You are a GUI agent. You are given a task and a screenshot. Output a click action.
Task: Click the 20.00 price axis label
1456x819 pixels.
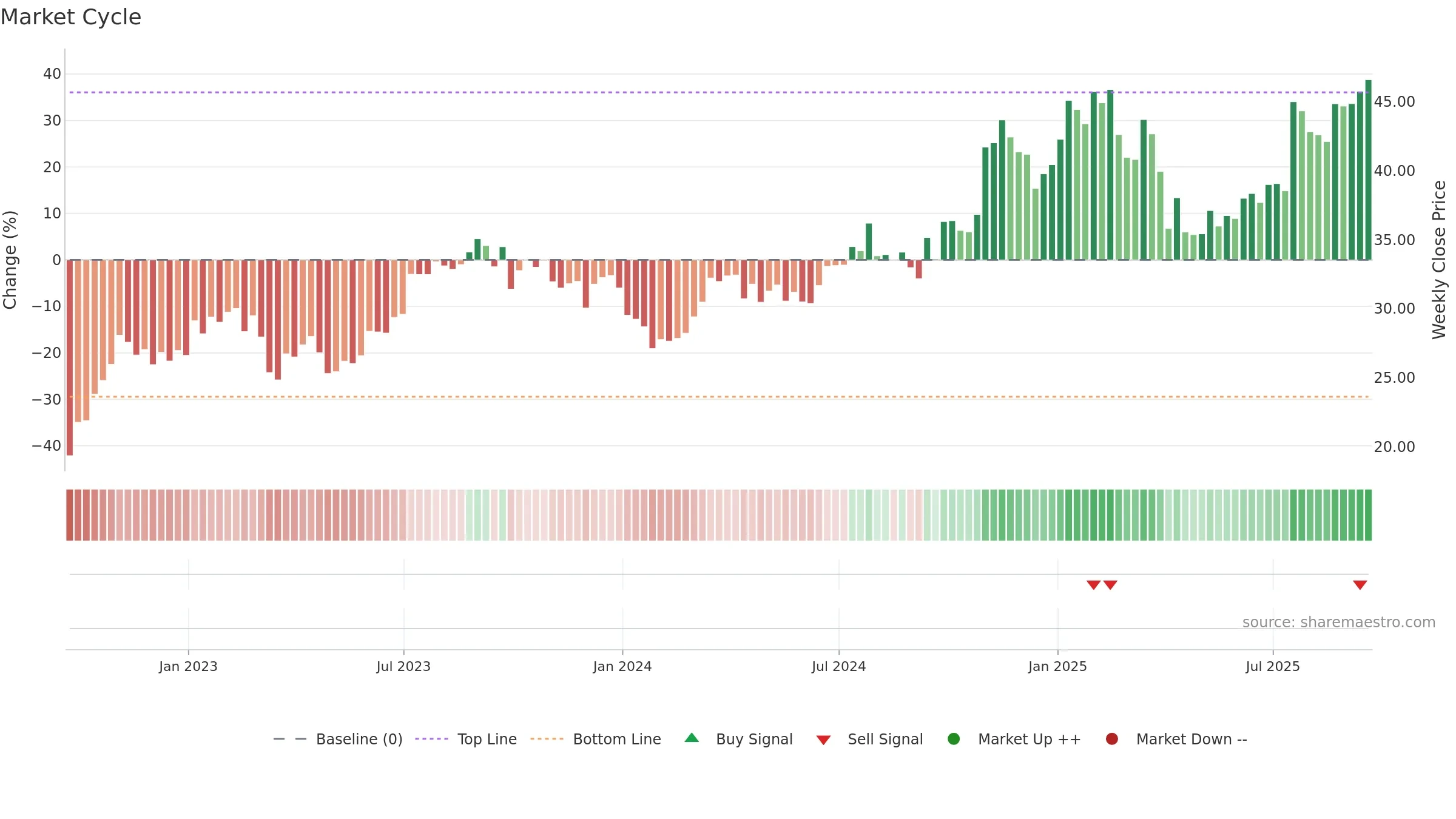[1394, 447]
